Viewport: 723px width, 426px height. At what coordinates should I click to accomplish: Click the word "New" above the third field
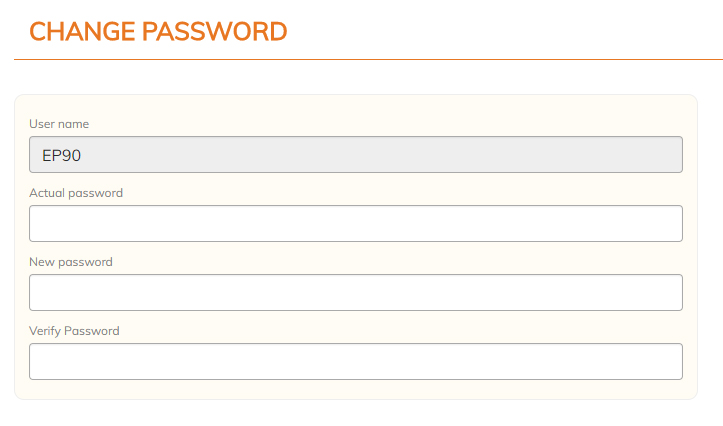tap(42, 262)
